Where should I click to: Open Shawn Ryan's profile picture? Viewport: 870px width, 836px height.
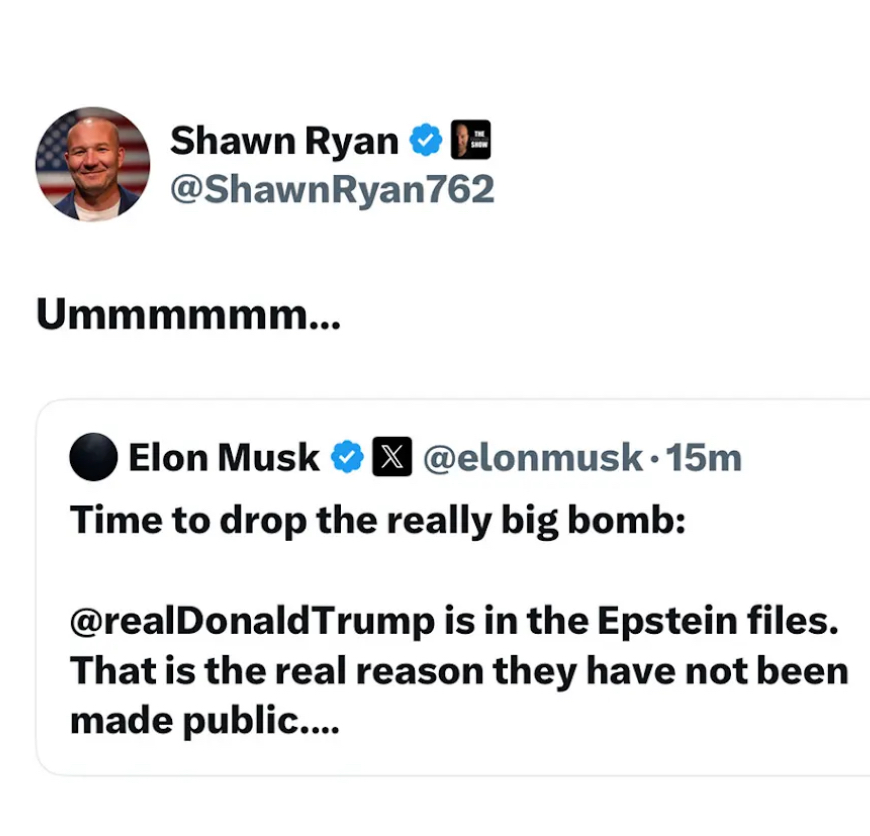point(93,164)
